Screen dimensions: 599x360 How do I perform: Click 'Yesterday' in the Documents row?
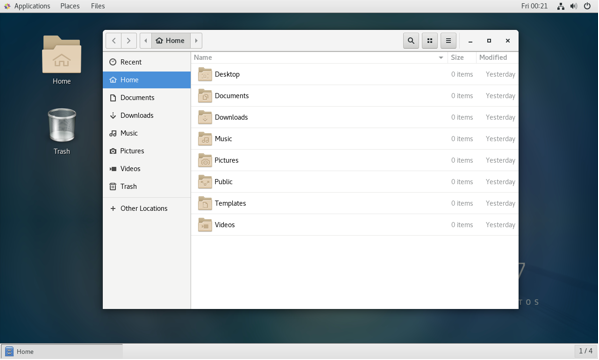[x=500, y=96]
